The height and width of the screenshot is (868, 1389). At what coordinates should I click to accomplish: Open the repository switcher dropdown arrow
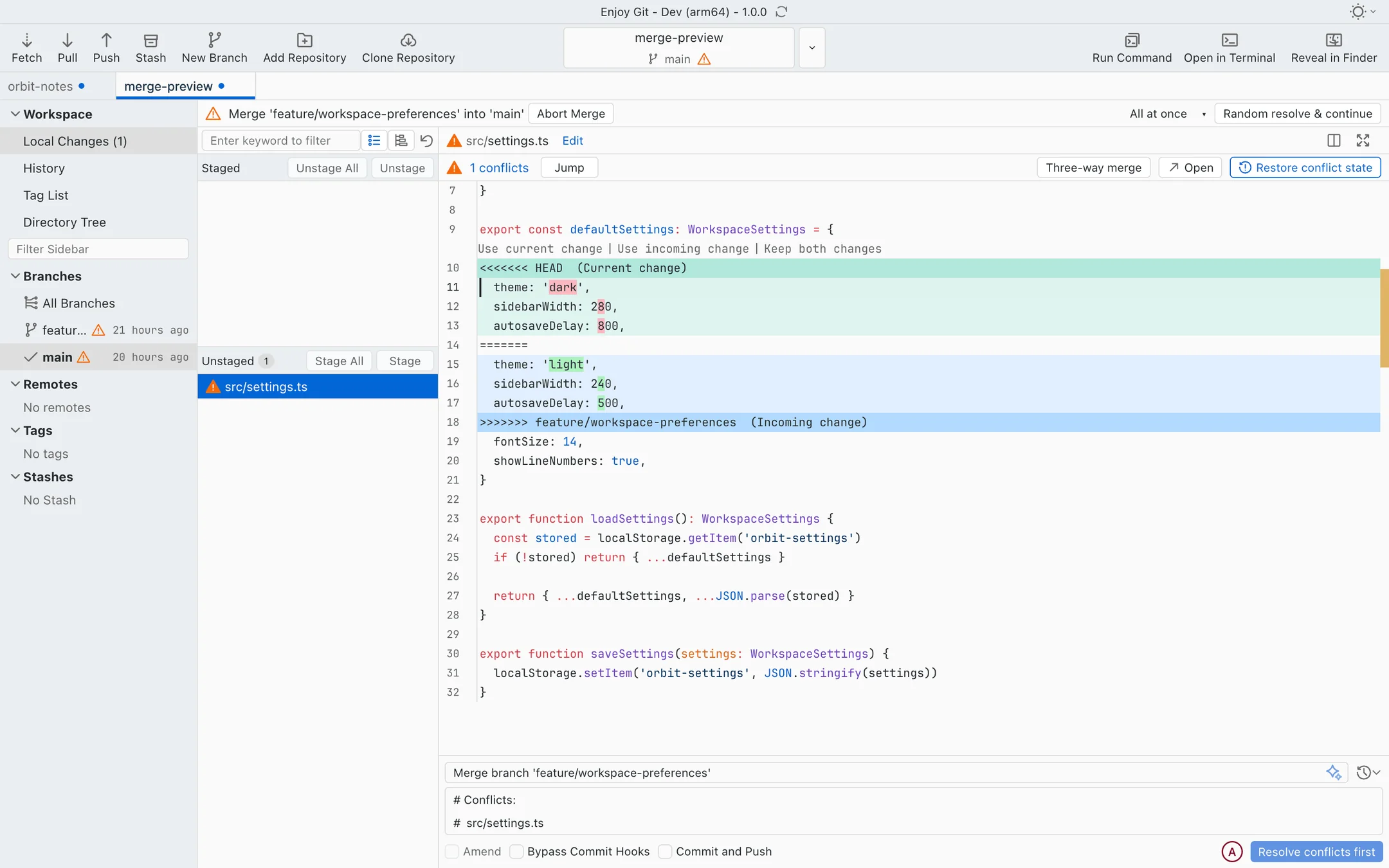tap(812, 48)
